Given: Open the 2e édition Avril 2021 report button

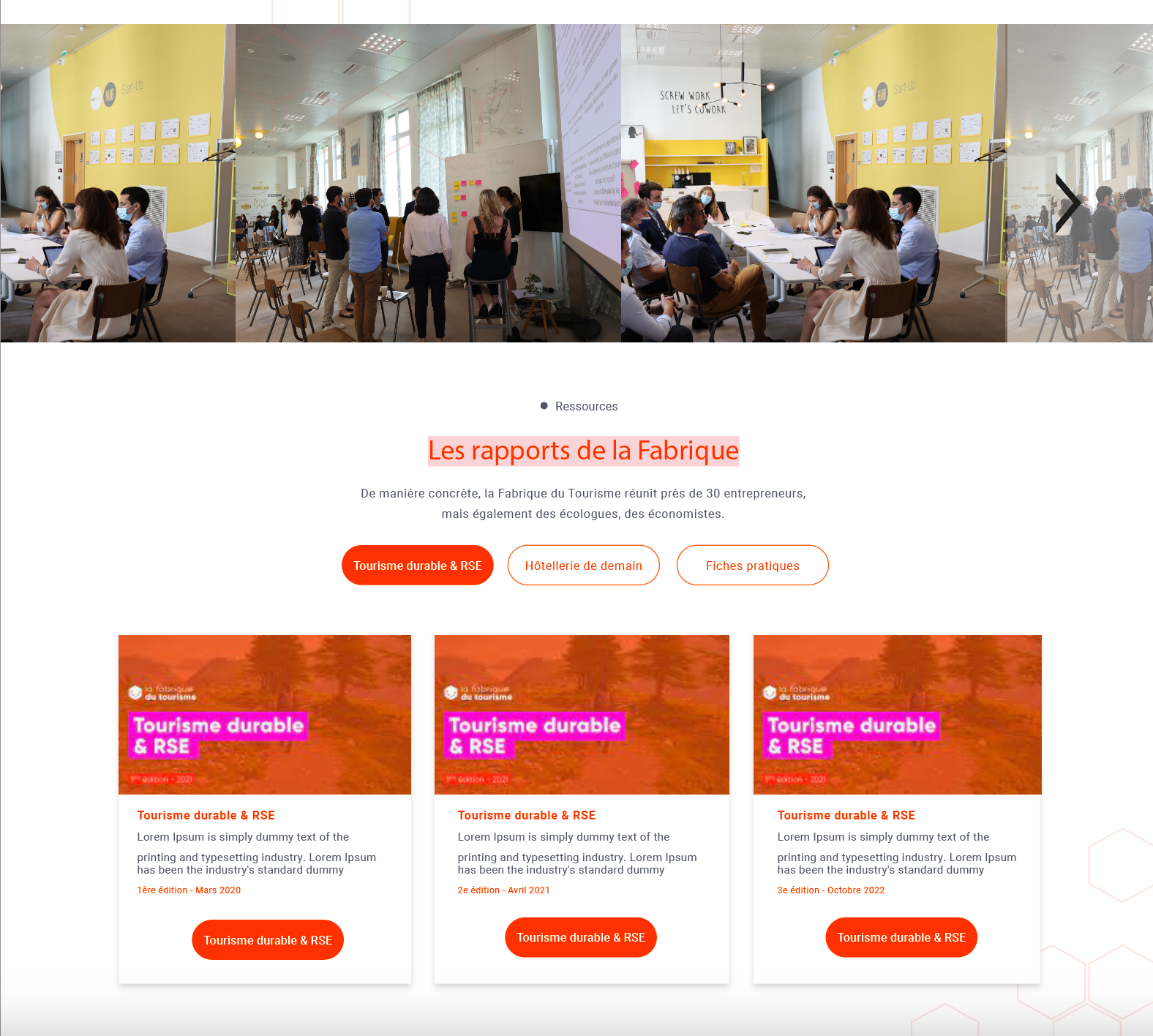Looking at the screenshot, I should pyautogui.click(x=581, y=937).
